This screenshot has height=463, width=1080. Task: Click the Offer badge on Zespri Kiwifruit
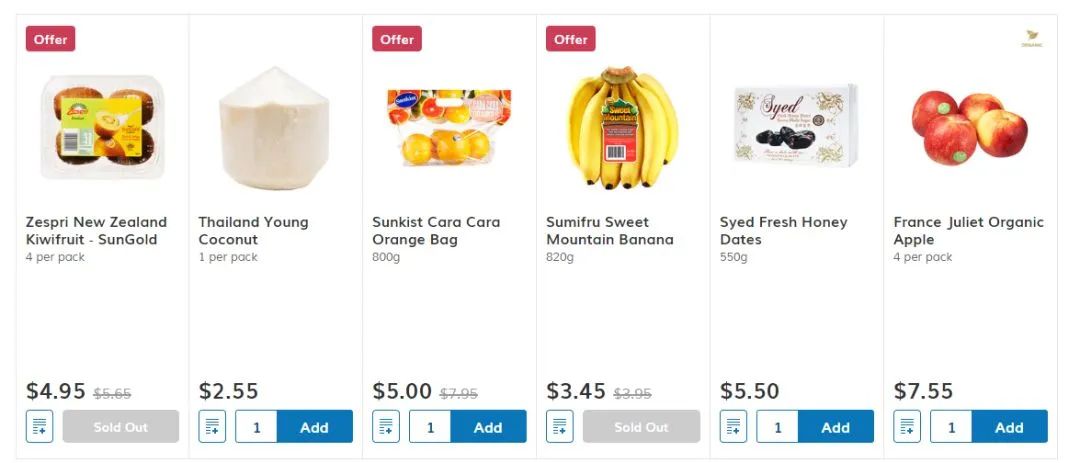50,39
